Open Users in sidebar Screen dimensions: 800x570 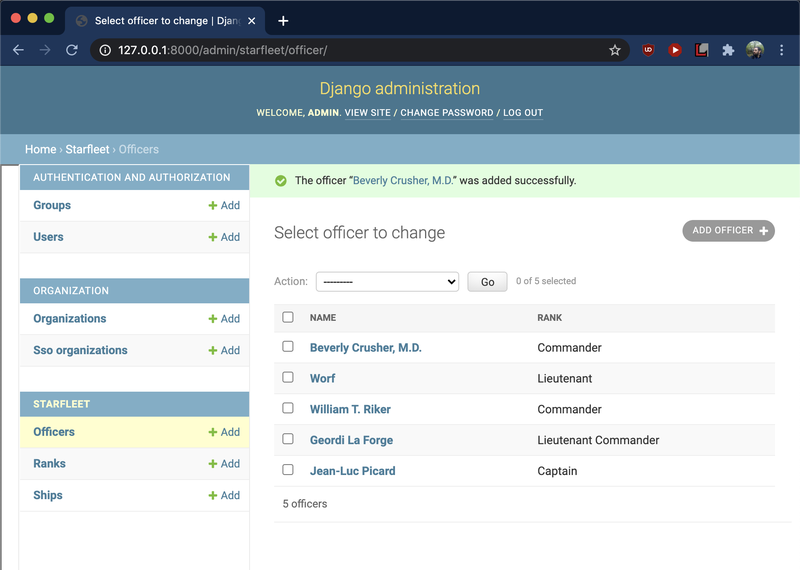pyautogui.click(x=48, y=237)
